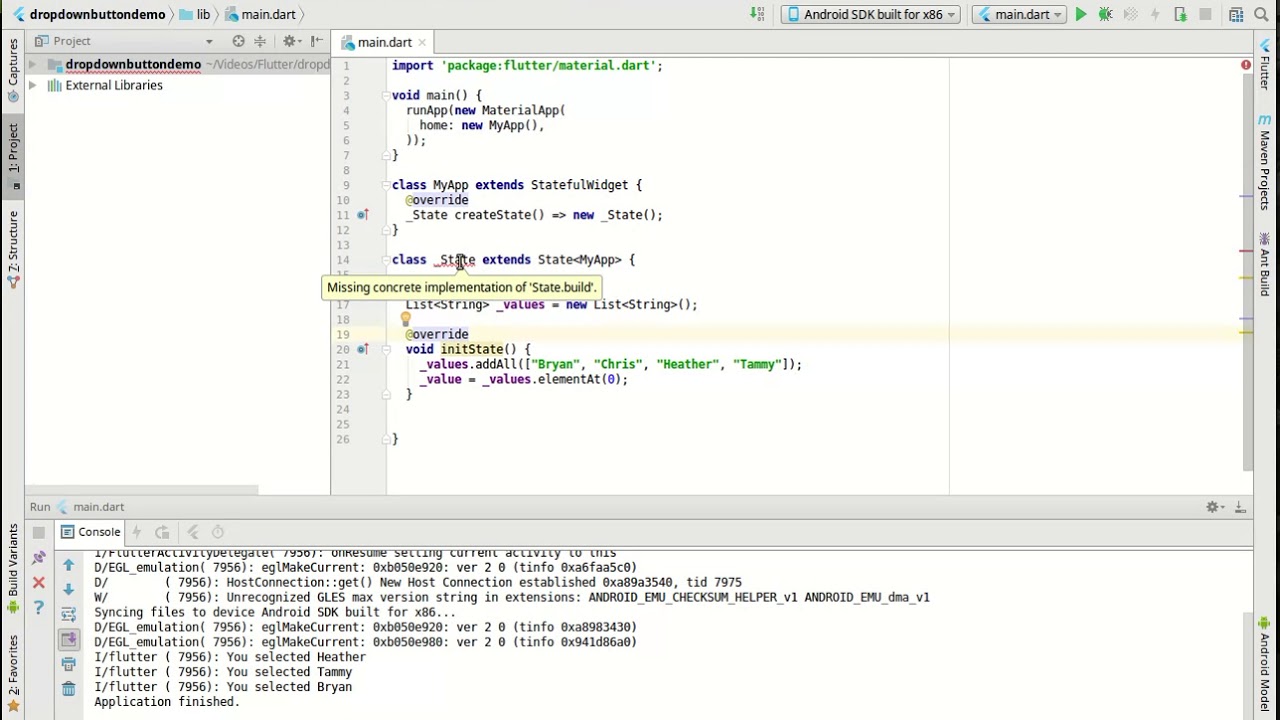Click the red error stripe marker in editor
Screen dimensions: 1280x720
(1246, 251)
